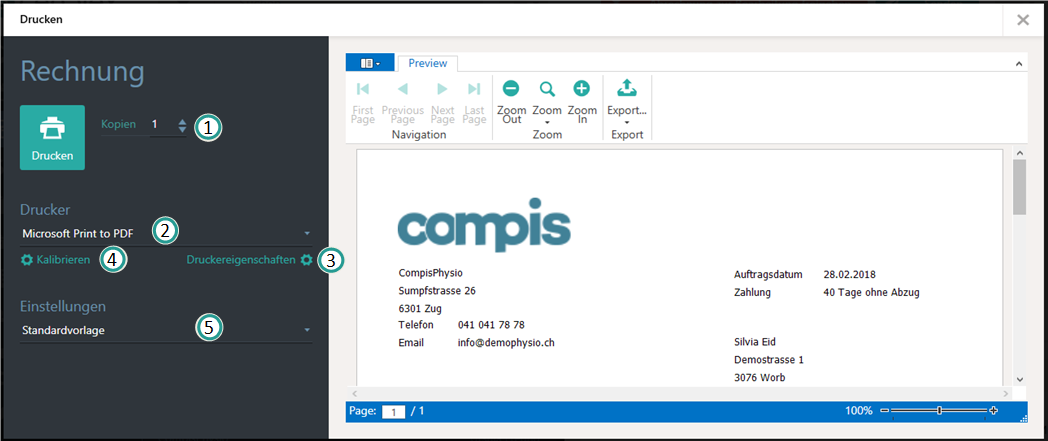1048x441 pixels.
Task: Click the '3076 Worb' address line
Action: coord(759,378)
